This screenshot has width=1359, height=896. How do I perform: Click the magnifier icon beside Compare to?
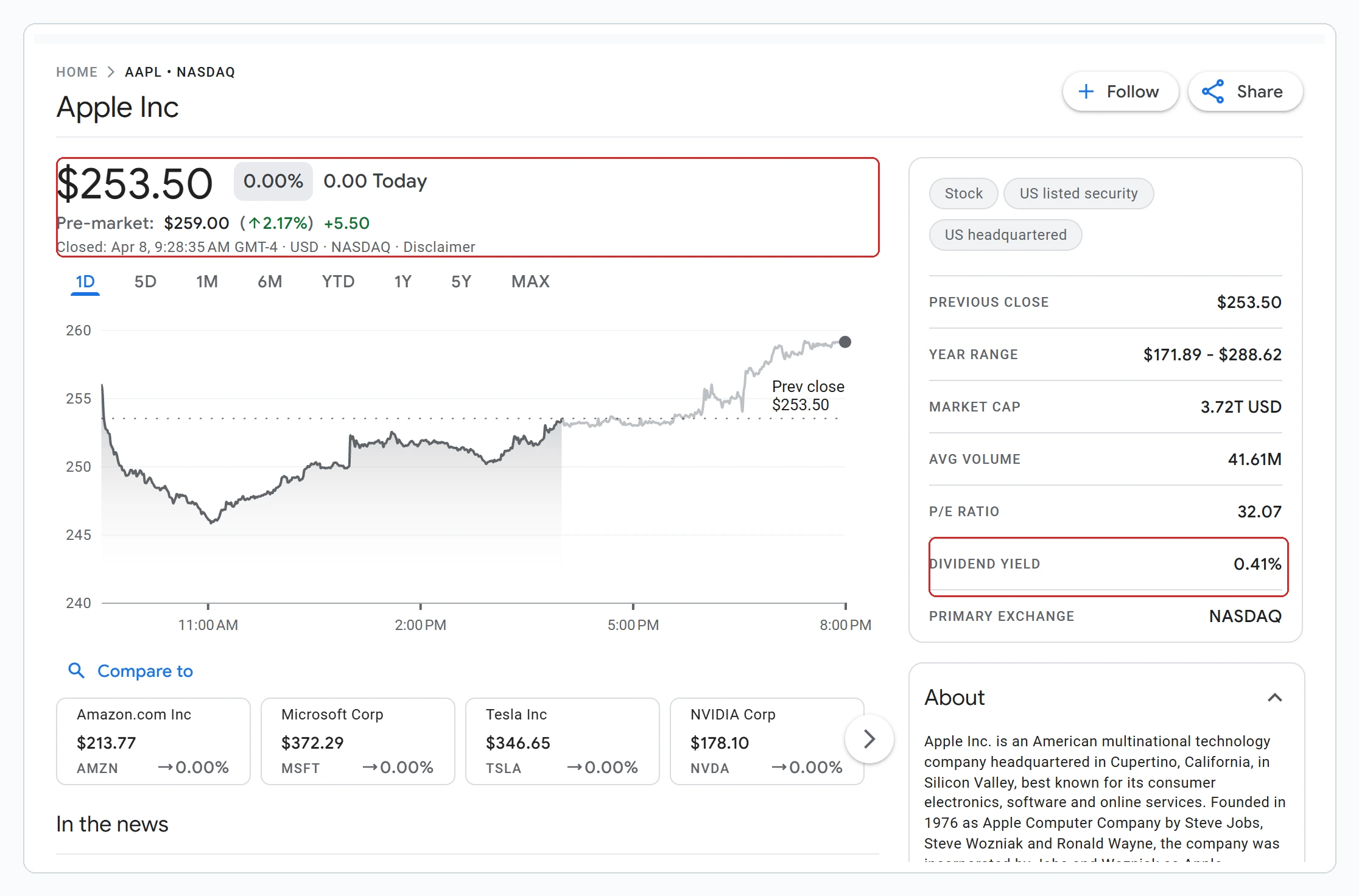click(77, 670)
